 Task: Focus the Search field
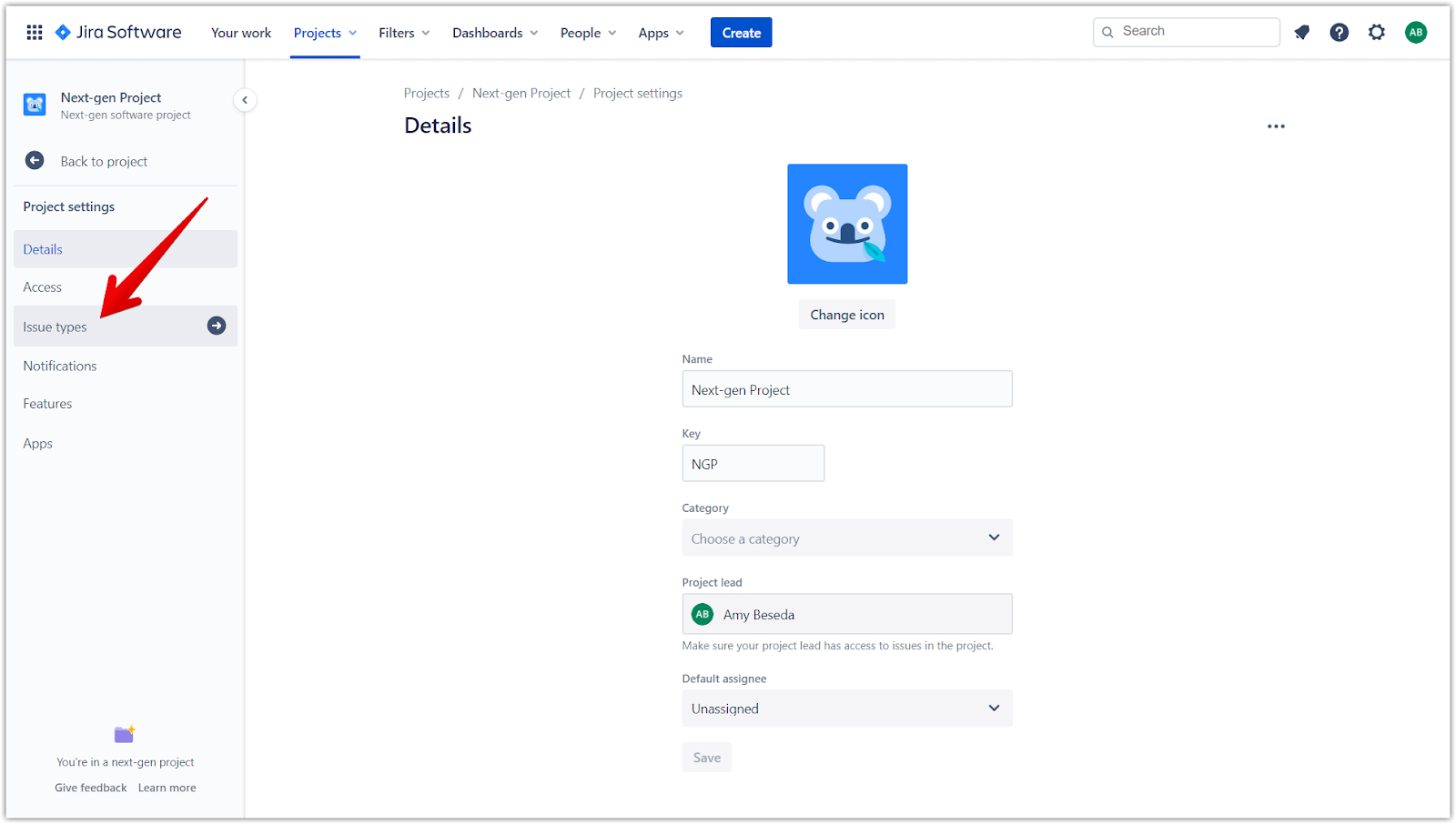click(x=1187, y=32)
